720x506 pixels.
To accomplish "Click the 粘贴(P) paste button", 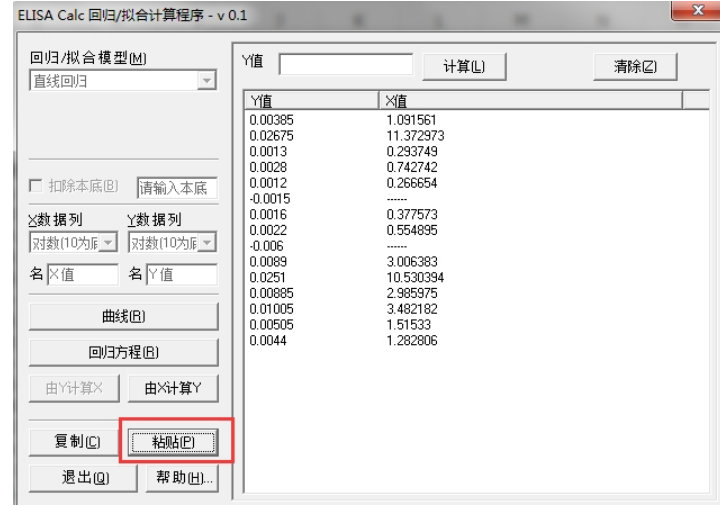I will pyautogui.click(x=173, y=442).
